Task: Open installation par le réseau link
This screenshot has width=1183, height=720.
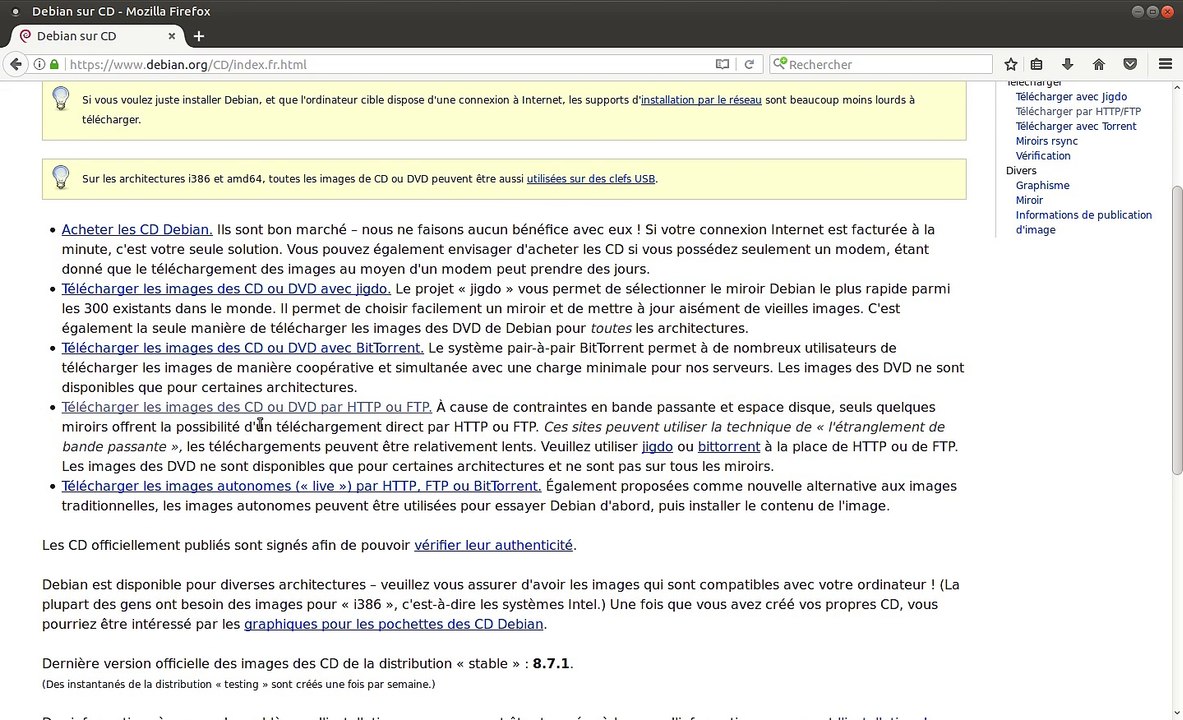Action: pos(701,100)
